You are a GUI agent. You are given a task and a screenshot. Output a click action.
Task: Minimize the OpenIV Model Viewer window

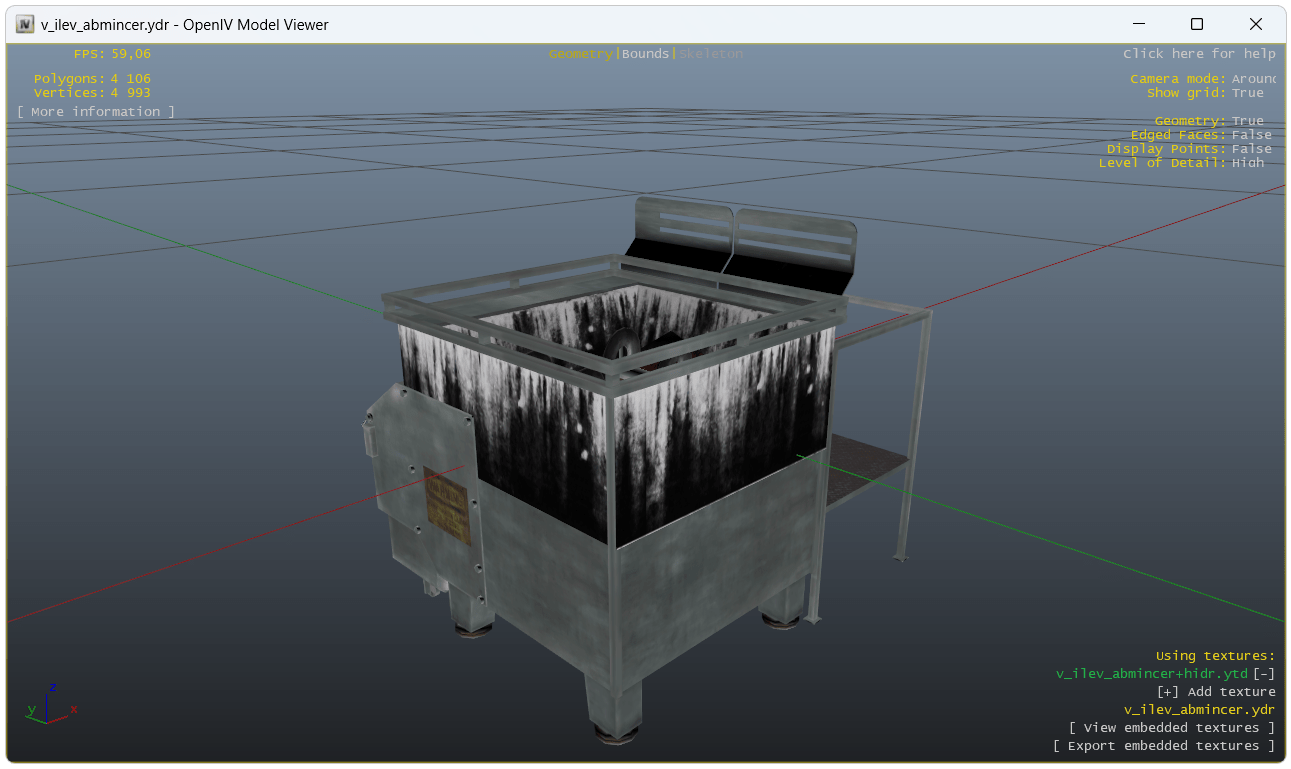click(1138, 24)
